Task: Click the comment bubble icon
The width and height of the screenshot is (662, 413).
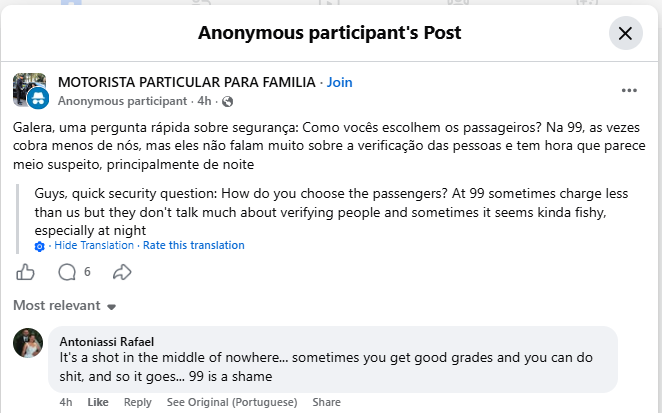Action: [x=67, y=272]
